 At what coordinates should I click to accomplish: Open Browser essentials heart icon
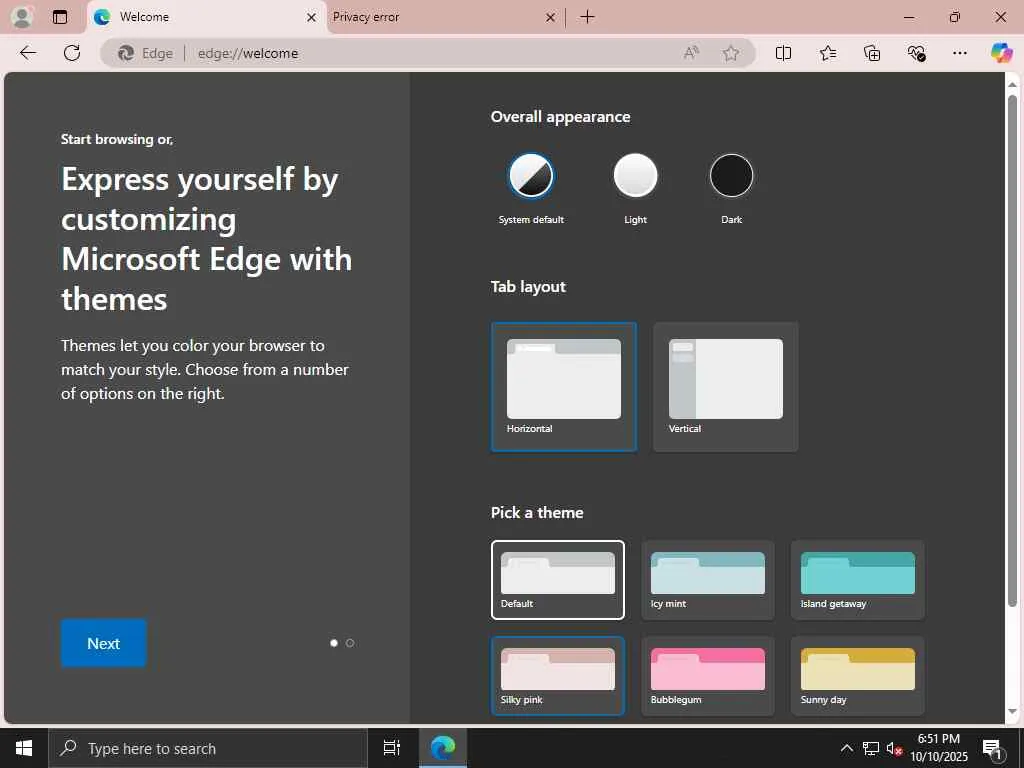[916, 53]
